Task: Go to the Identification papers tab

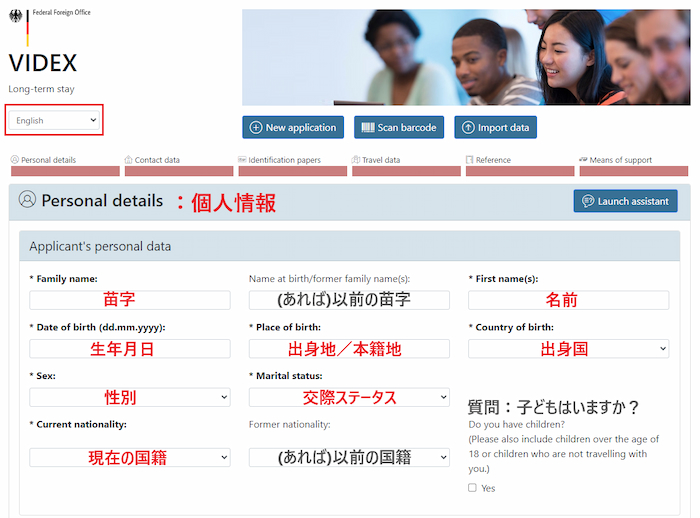Action: (x=284, y=160)
